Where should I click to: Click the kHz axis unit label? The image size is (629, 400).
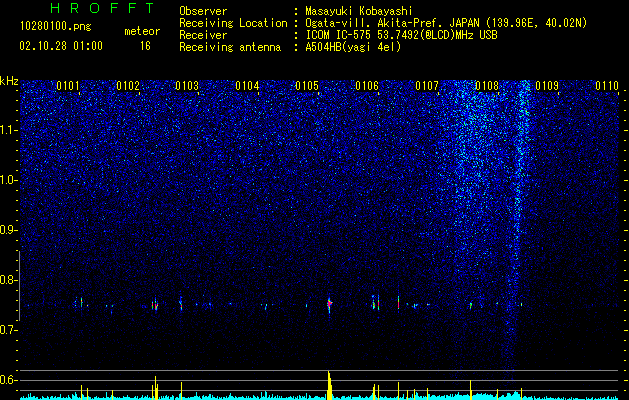pyautogui.click(x=9, y=81)
